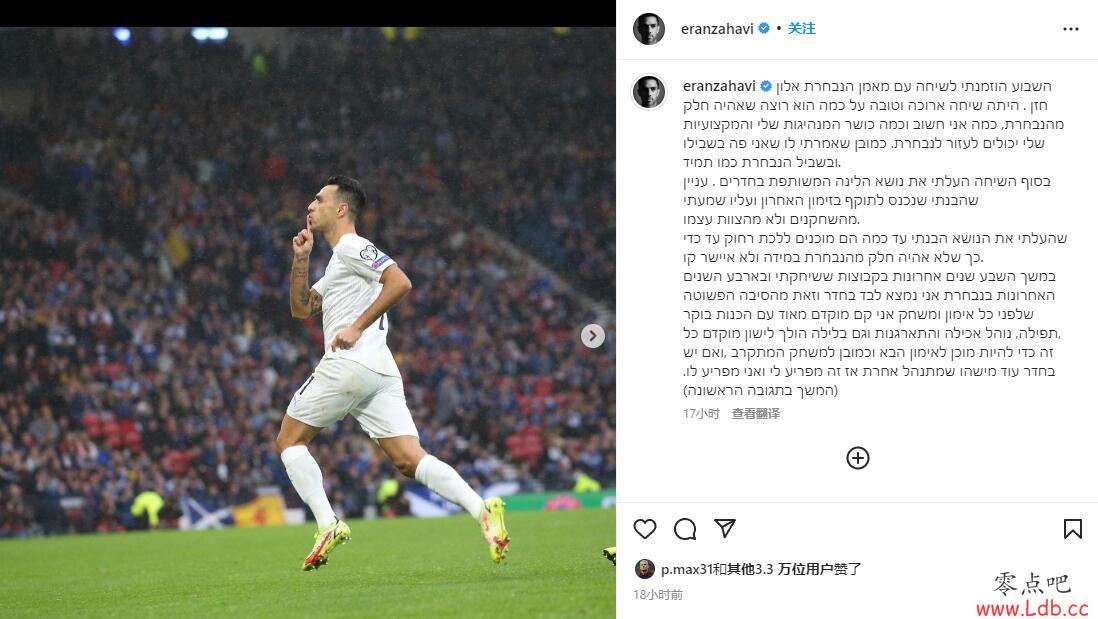Click the 17小时 caption timestamp
The height and width of the screenshot is (619, 1098).
coord(701,413)
